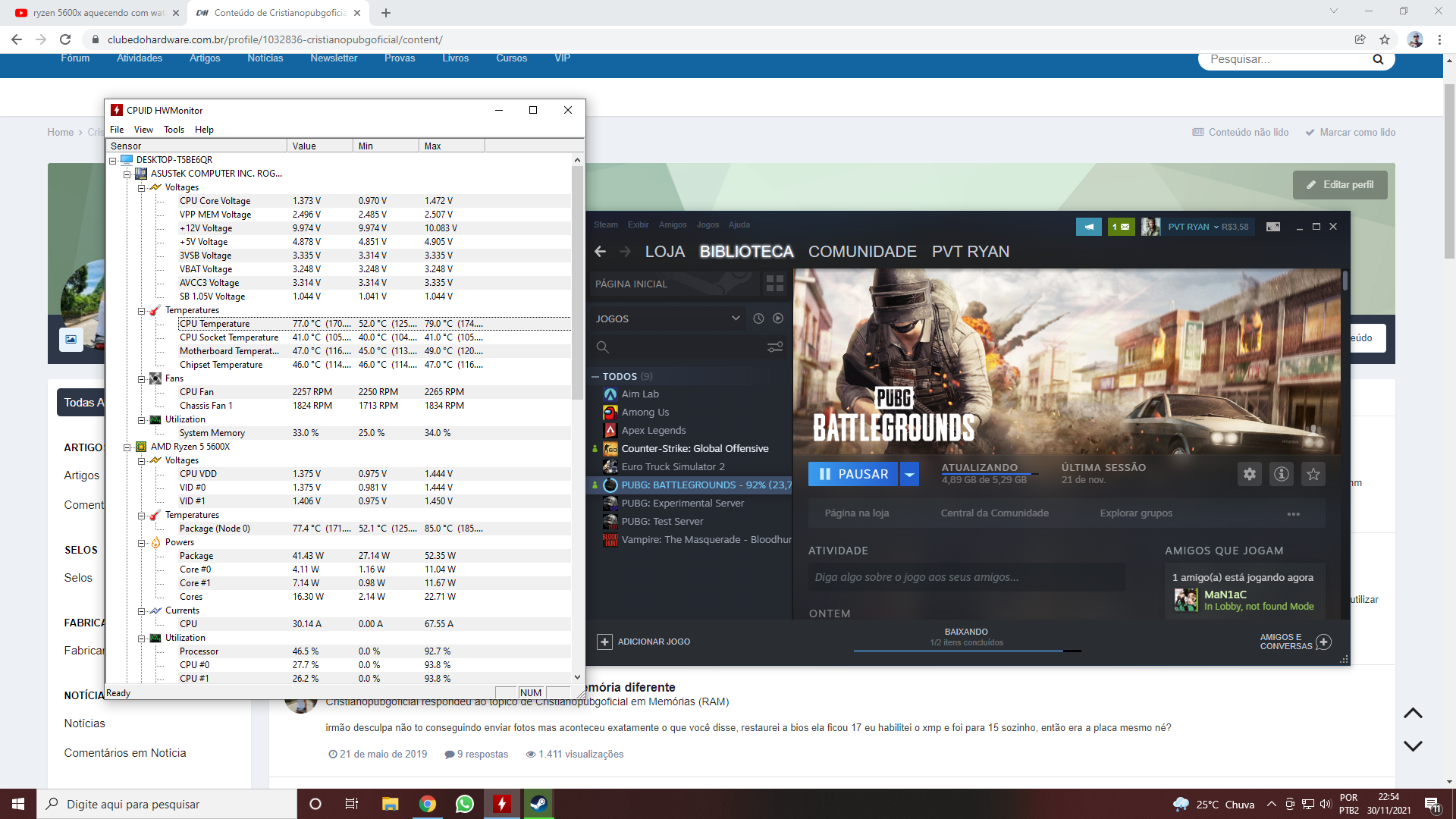The width and height of the screenshot is (1456, 819).
Task: Open Steam from the Windows taskbar
Action: point(538,804)
